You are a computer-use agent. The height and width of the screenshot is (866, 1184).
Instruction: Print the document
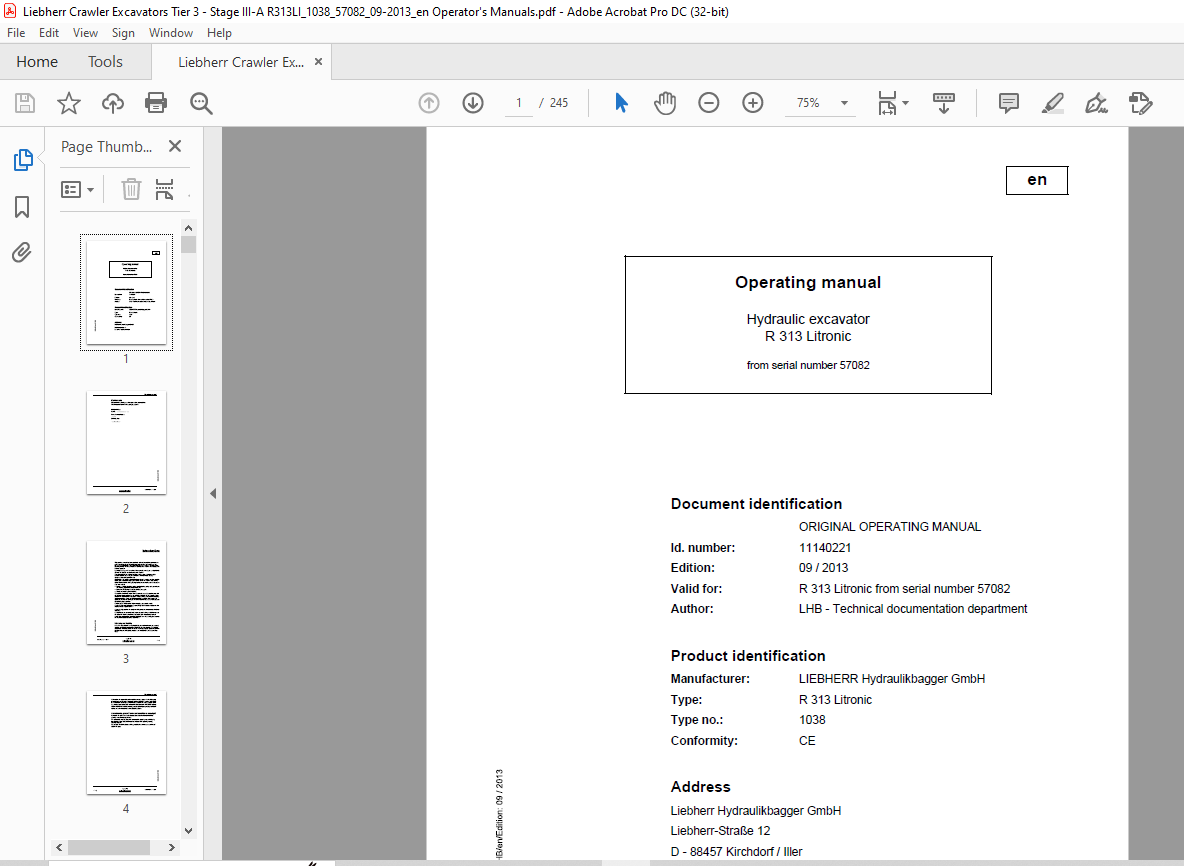(156, 103)
